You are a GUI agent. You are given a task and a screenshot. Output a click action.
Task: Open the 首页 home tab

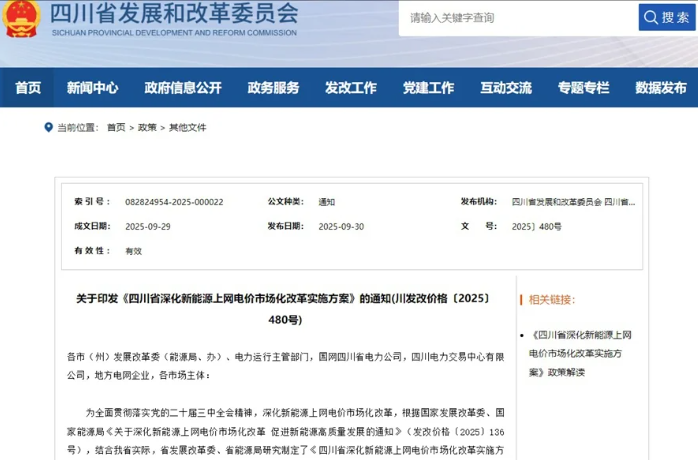(28, 88)
